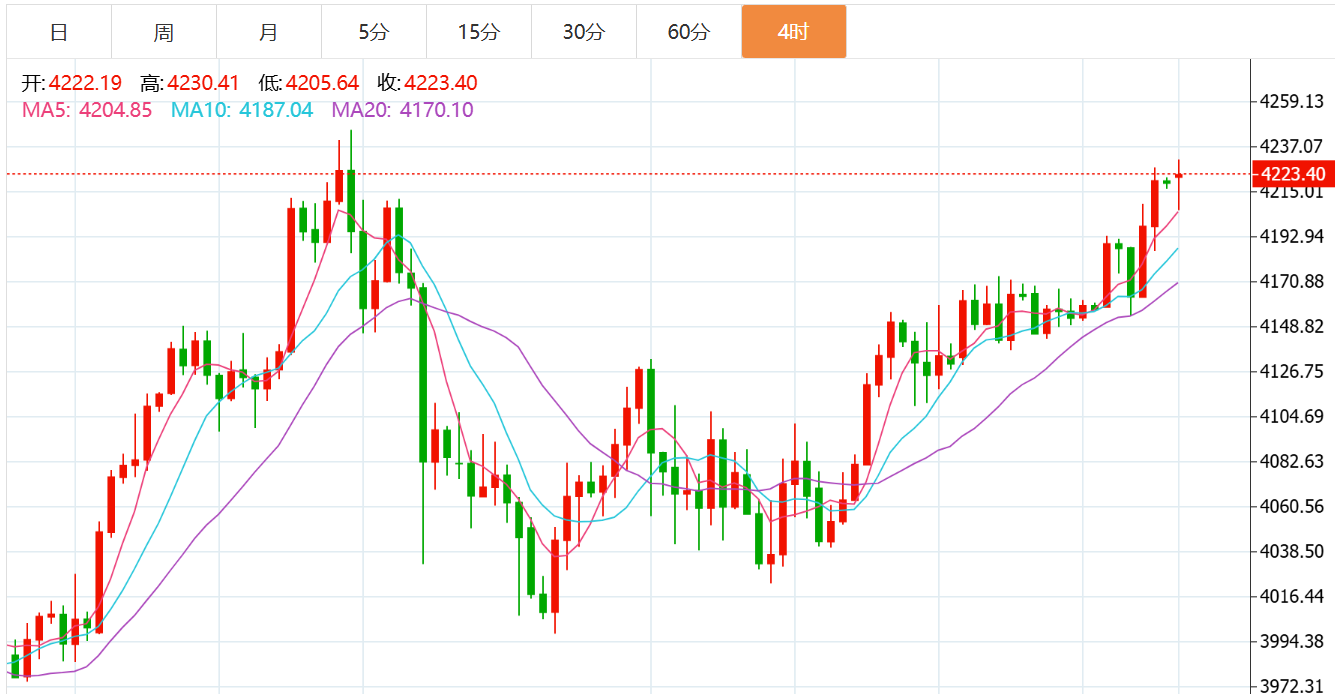Select the 30分 interval tab
Image resolution: width=1335 pixels, height=694 pixels.
pos(584,32)
